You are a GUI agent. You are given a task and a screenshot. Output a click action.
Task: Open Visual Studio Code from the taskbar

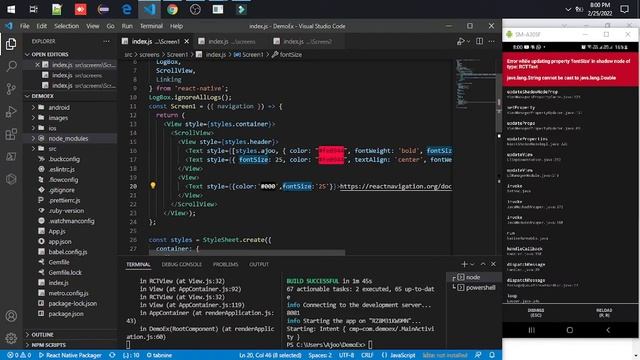point(149,9)
